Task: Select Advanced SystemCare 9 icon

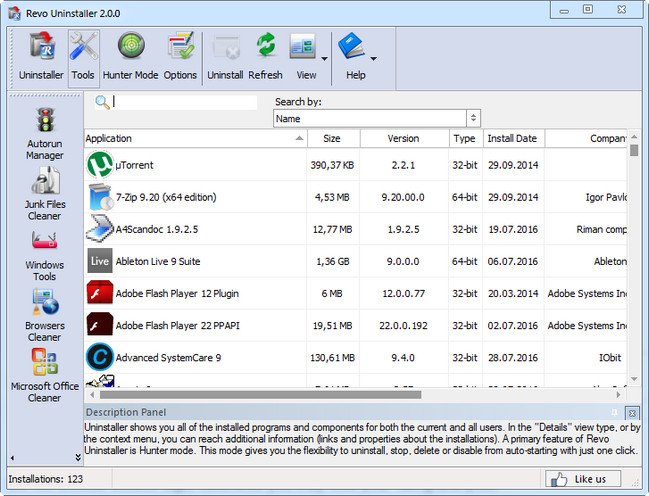Action: tap(100, 357)
